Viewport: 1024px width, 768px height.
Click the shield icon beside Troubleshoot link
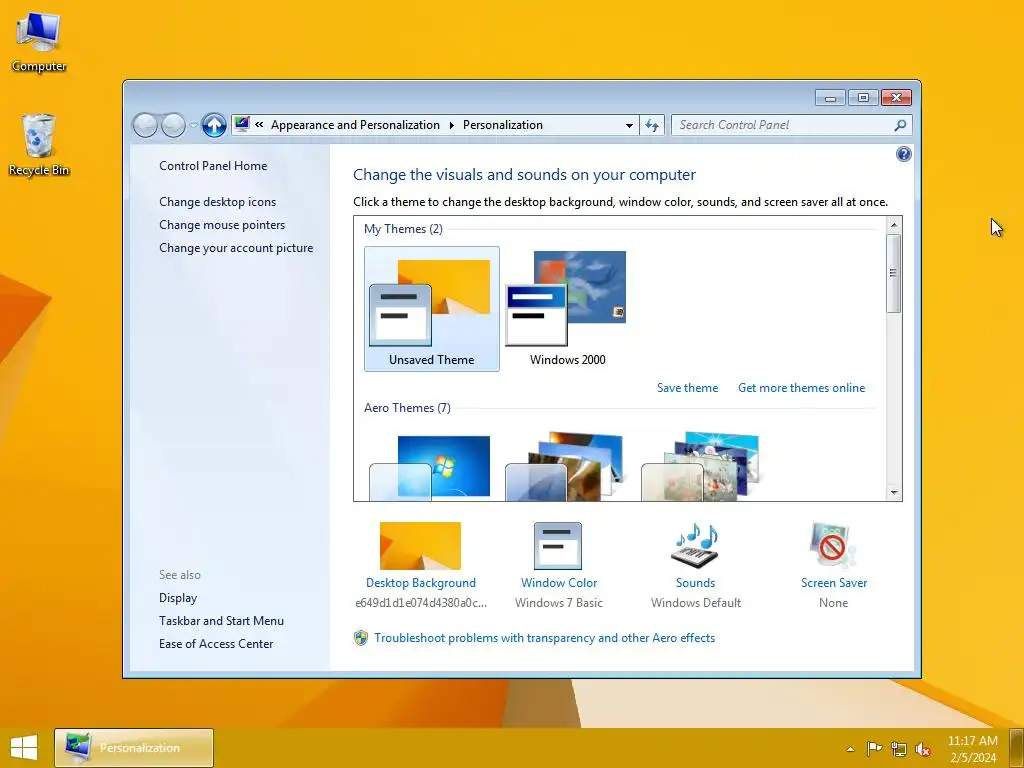pyautogui.click(x=360, y=638)
